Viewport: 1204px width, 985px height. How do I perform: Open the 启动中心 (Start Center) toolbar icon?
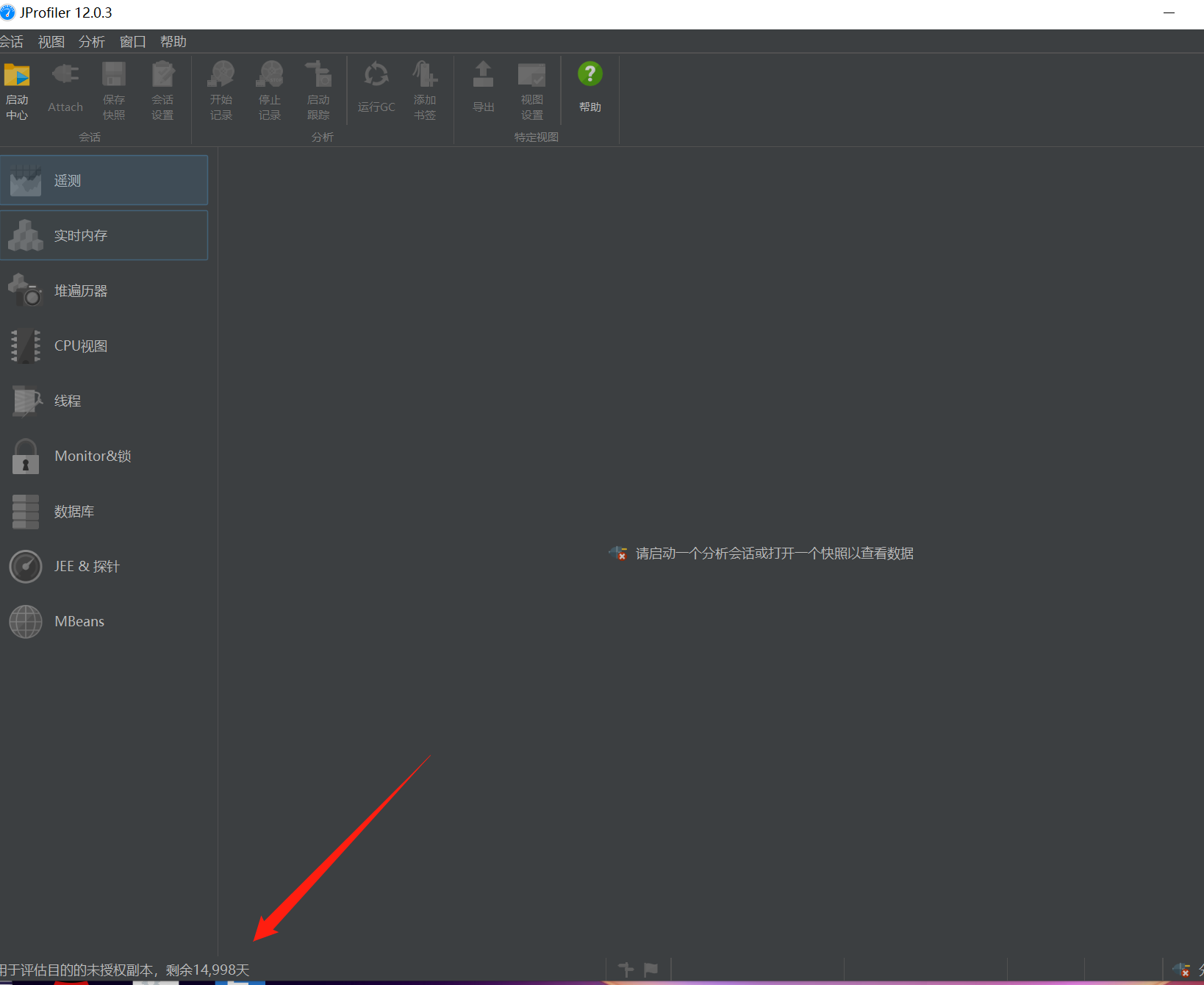click(17, 75)
